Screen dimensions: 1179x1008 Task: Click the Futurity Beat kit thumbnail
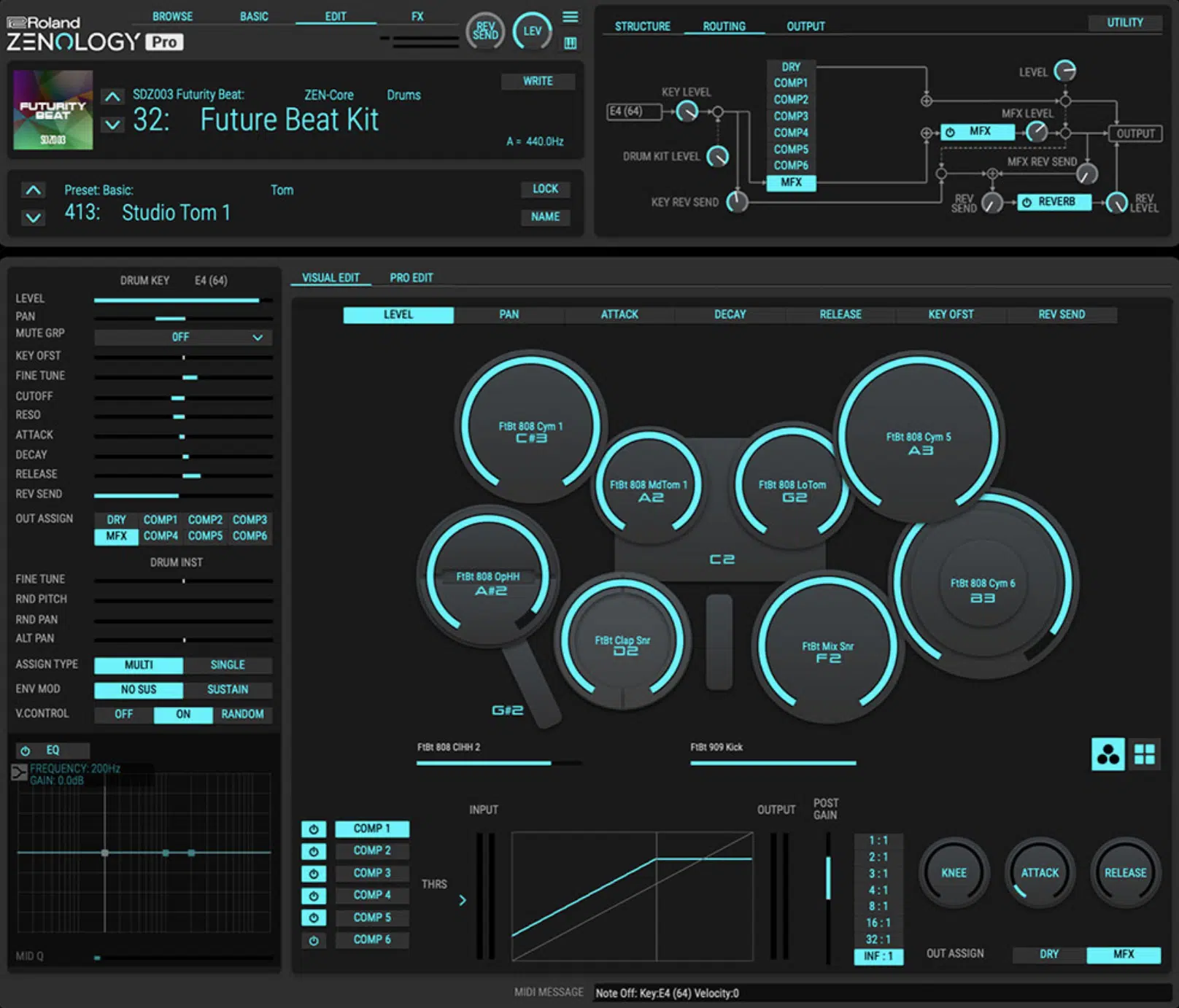coord(53,110)
